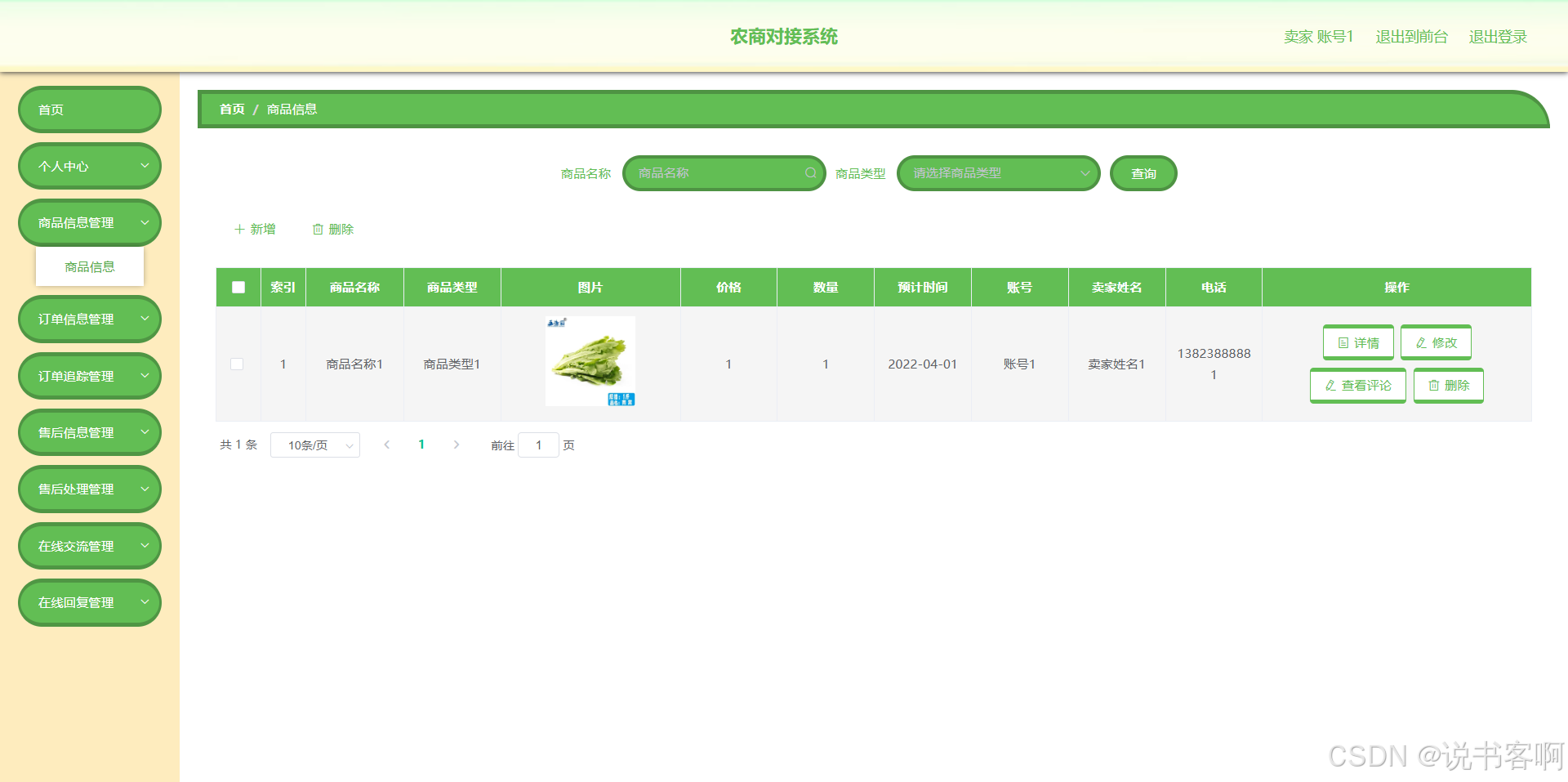Expand the 个人中心 sidebar menu
The width and height of the screenshot is (1568, 782).
[90, 166]
